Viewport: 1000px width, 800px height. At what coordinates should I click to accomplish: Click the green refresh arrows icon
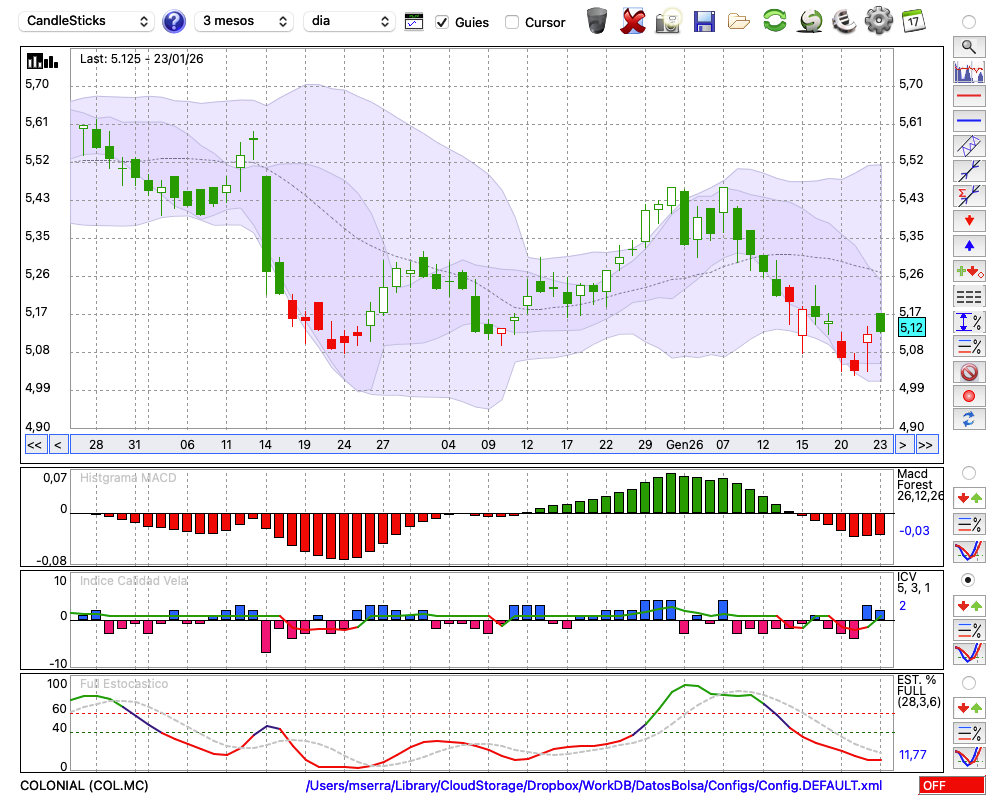coord(774,21)
